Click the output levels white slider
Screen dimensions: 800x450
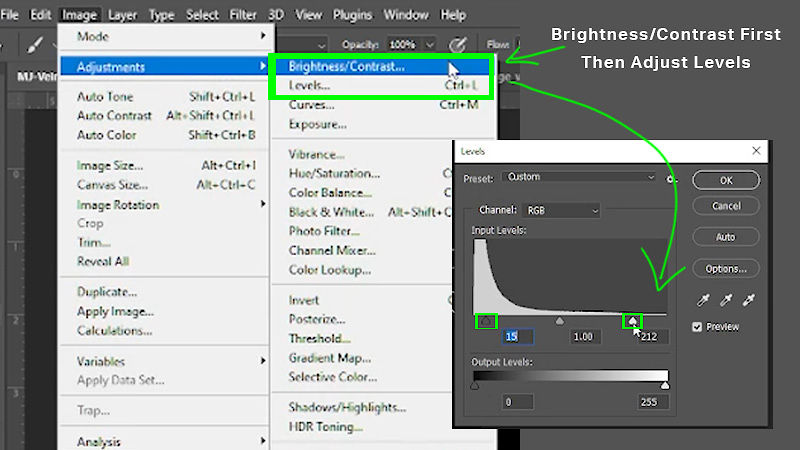click(665, 386)
